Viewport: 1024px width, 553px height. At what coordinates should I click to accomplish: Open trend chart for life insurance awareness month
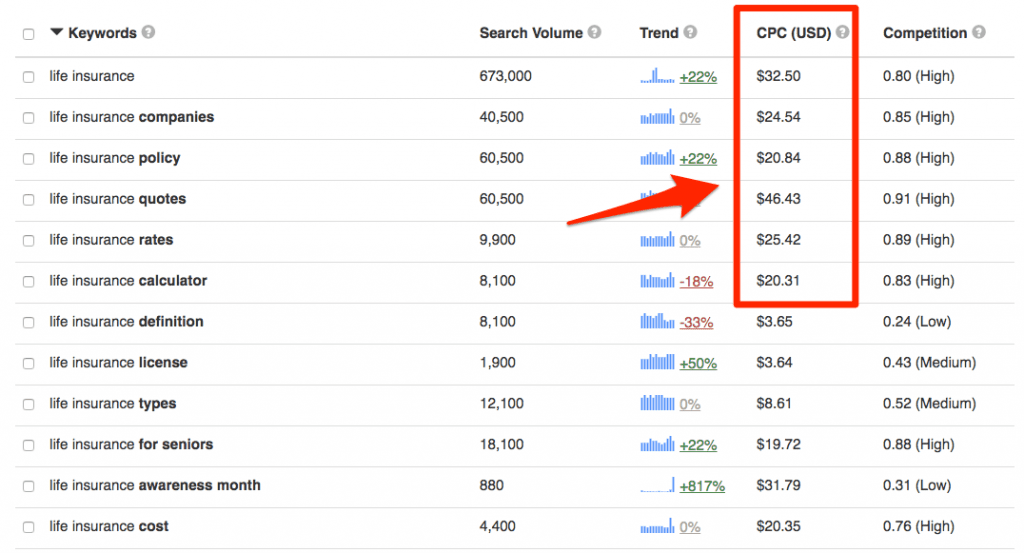tap(658, 485)
